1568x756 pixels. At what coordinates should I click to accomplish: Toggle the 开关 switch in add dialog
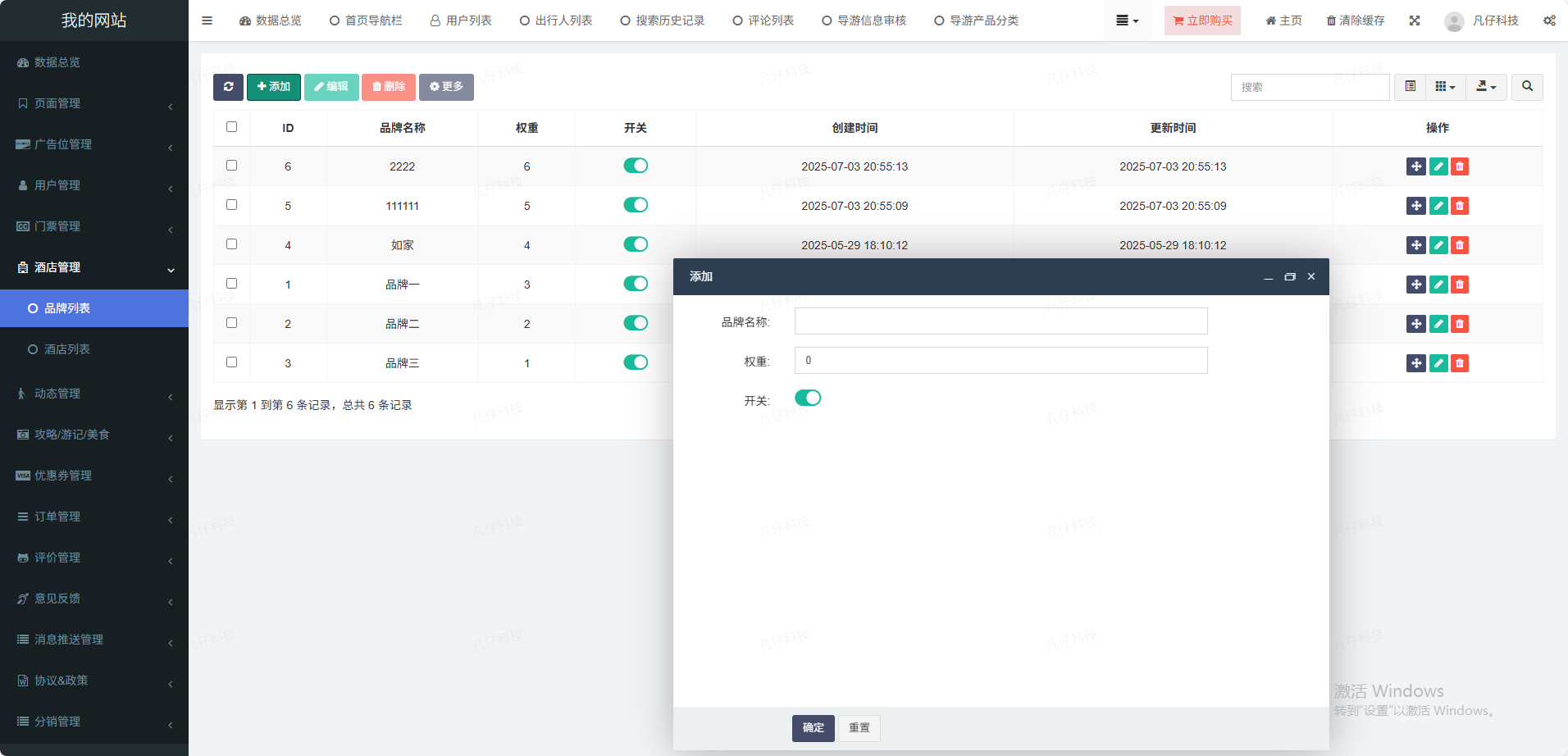[x=808, y=398]
